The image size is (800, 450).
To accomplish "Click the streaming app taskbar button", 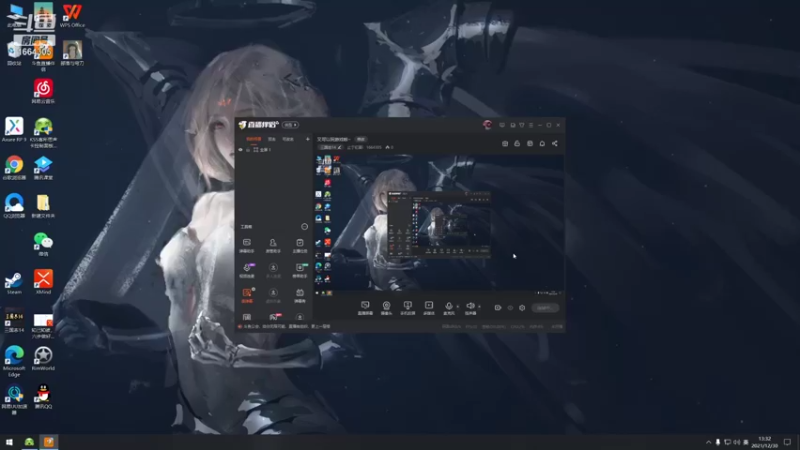I will [x=48, y=442].
